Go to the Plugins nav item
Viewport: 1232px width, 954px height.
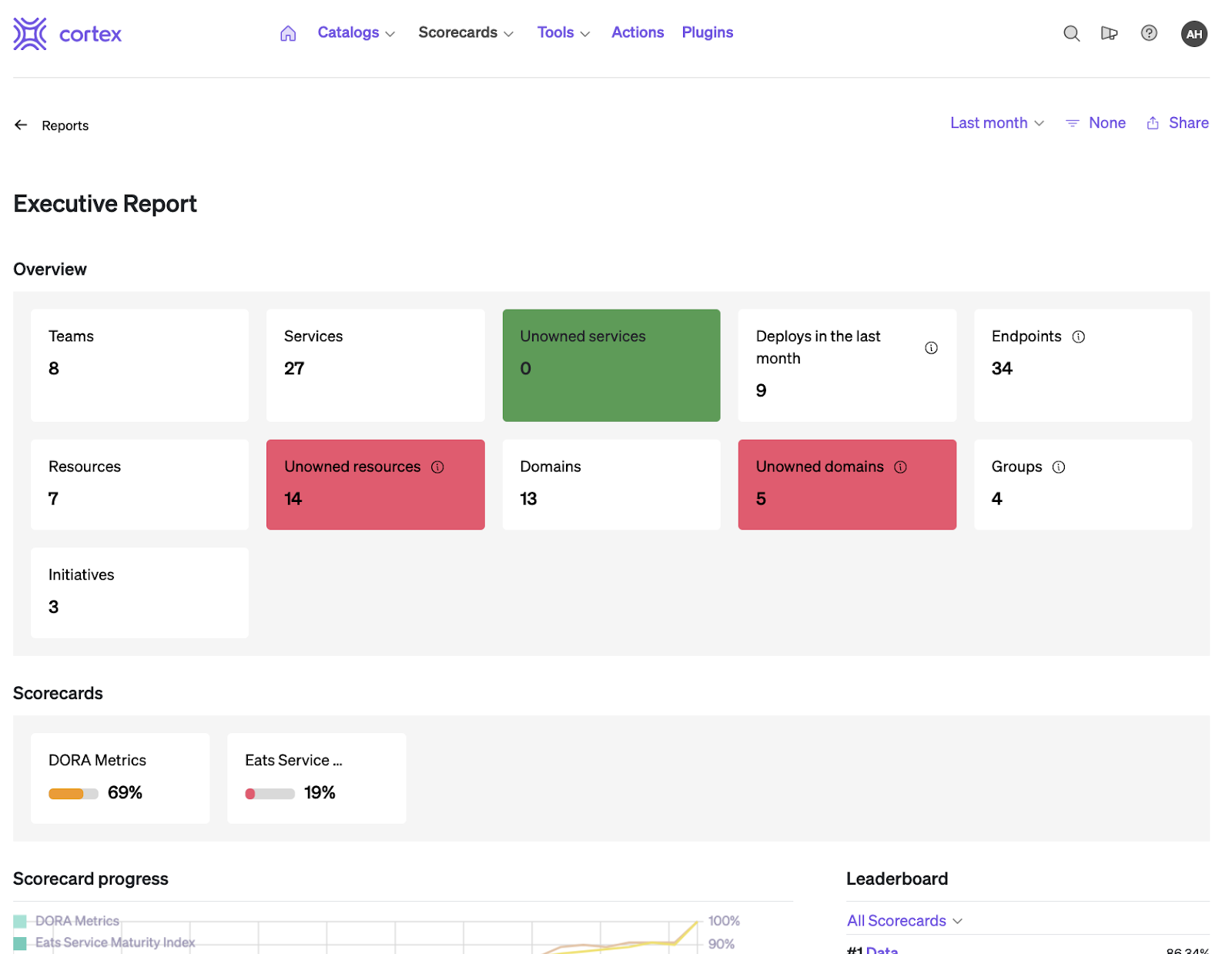tap(707, 33)
